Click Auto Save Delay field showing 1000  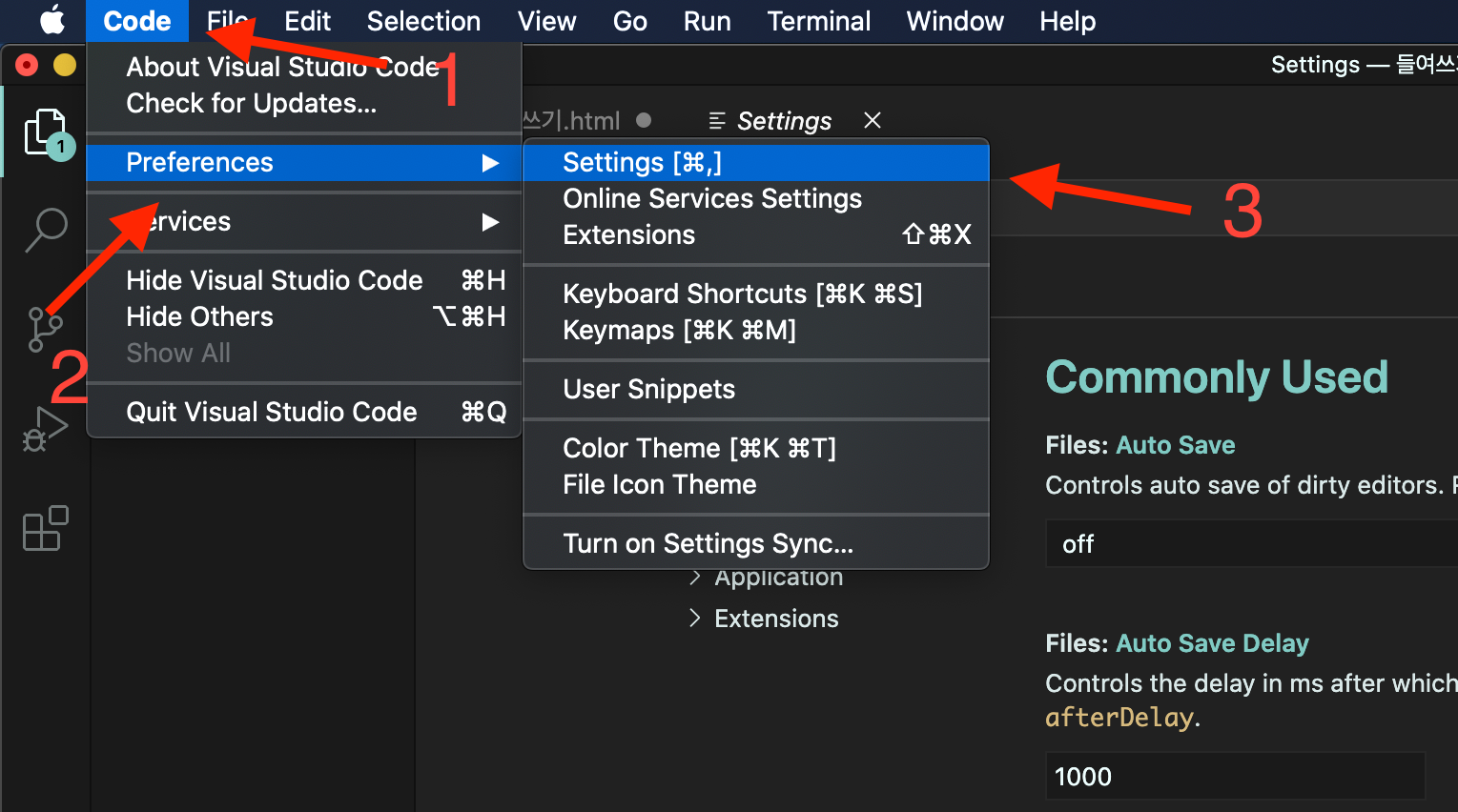click(x=1236, y=776)
